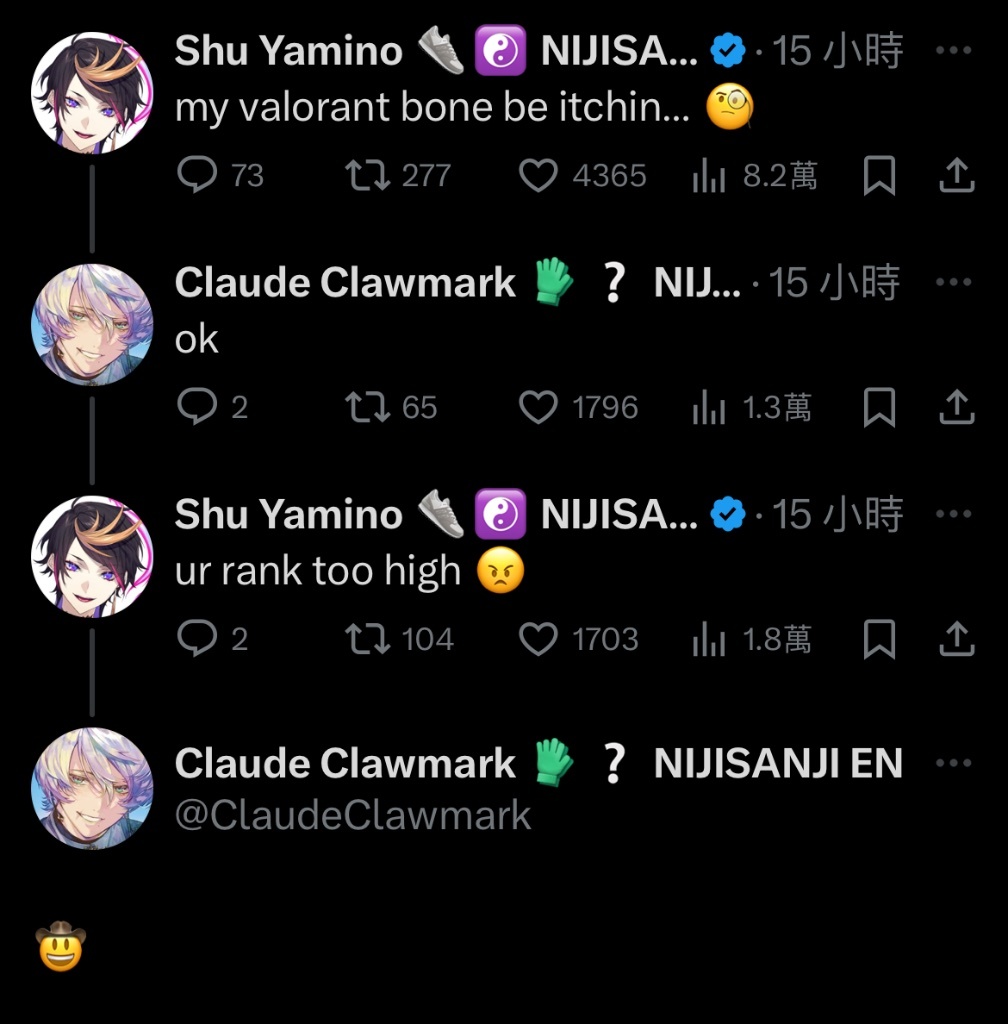The image size is (1008, 1024).
Task: Bookmark Claude Clawmark's "ok" tweet
Action: [879, 407]
